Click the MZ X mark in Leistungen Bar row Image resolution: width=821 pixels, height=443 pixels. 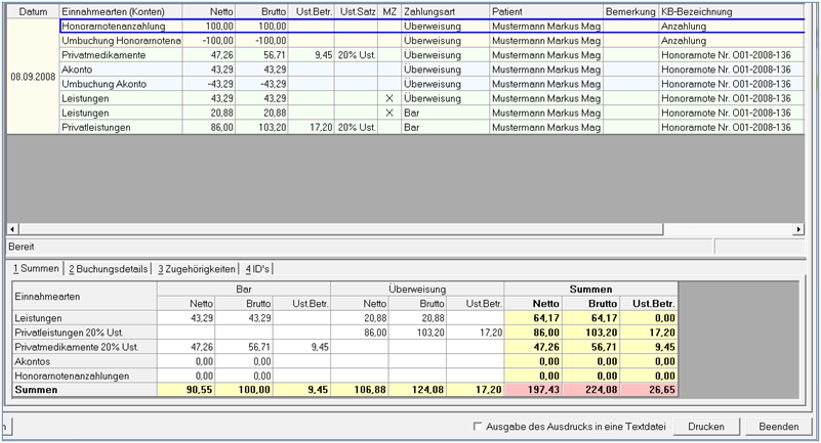389,113
